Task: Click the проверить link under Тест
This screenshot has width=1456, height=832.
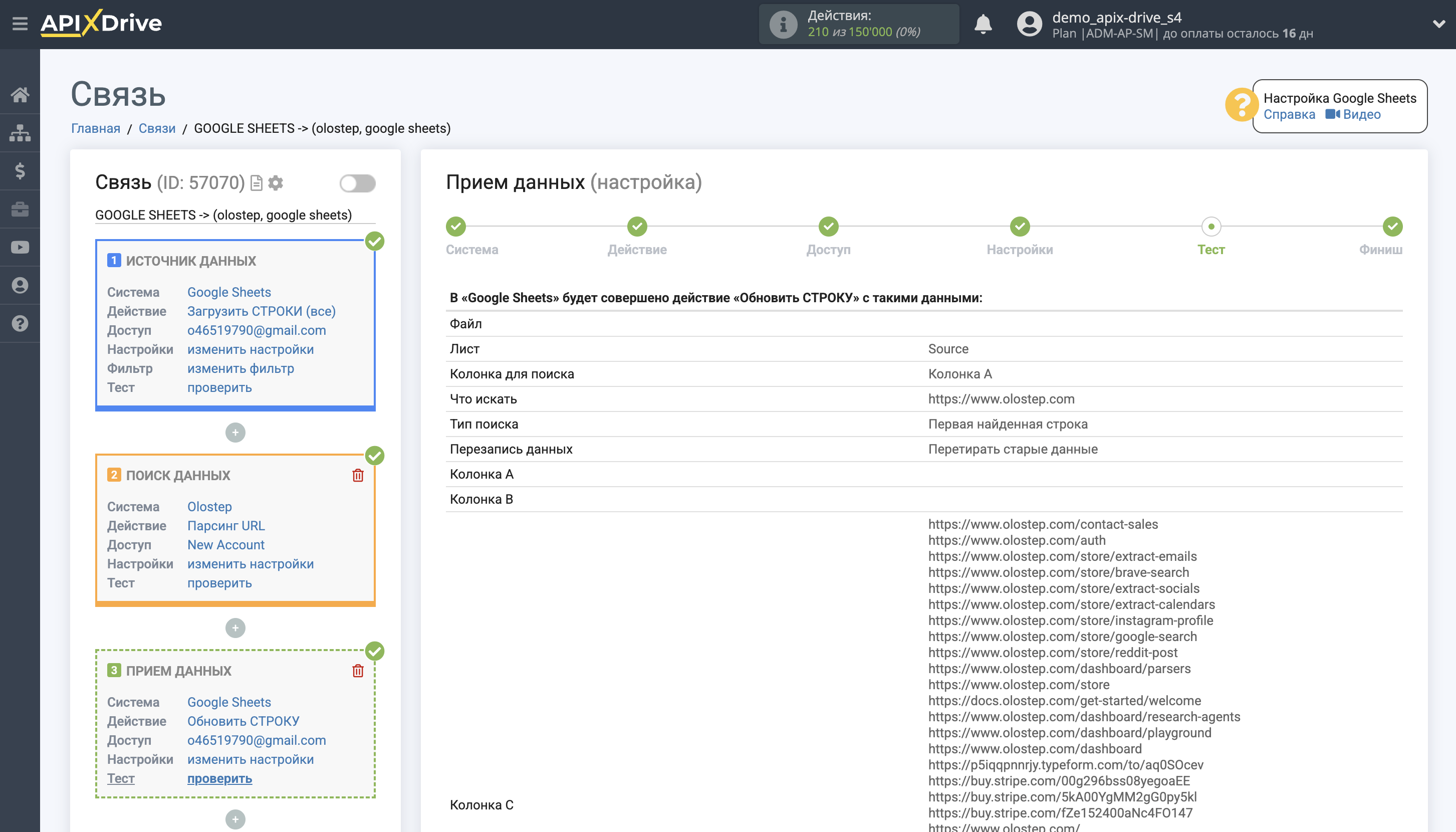Action: pyautogui.click(x=219, y=778)
